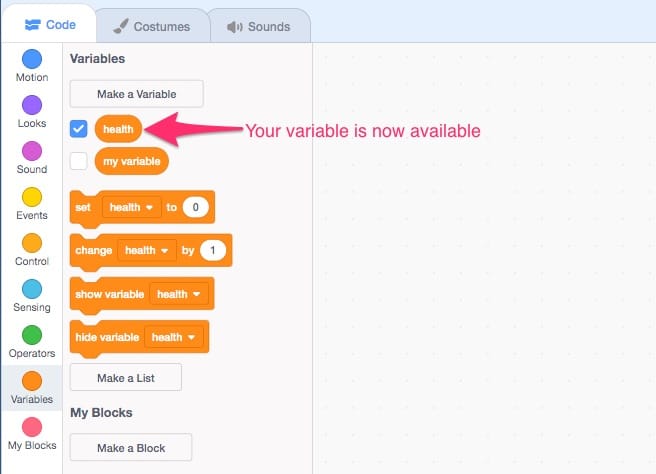Screen dimensions: 656x474
Task: Open the Sound blocks category
Action: [32, 151]
